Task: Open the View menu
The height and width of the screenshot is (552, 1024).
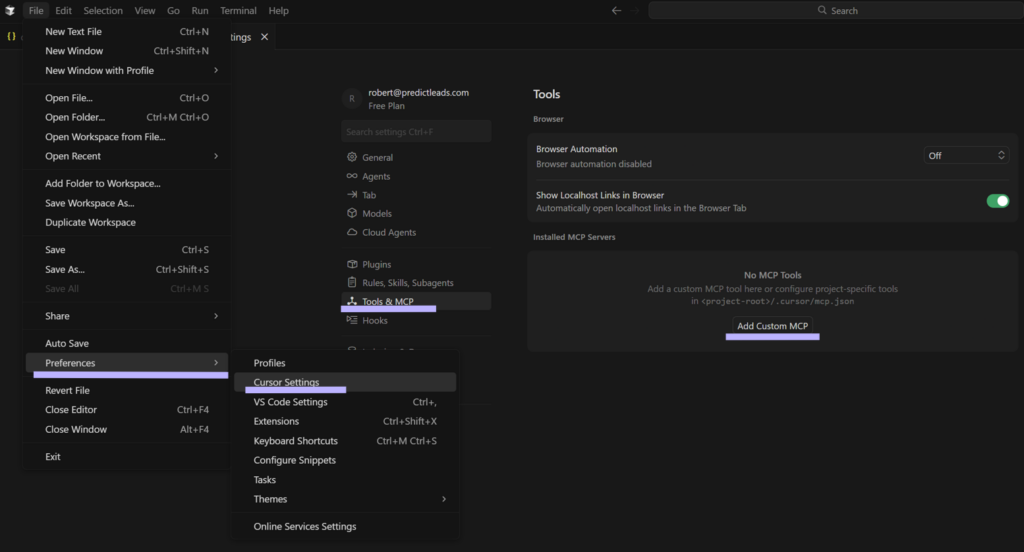Action: [145, 10]
